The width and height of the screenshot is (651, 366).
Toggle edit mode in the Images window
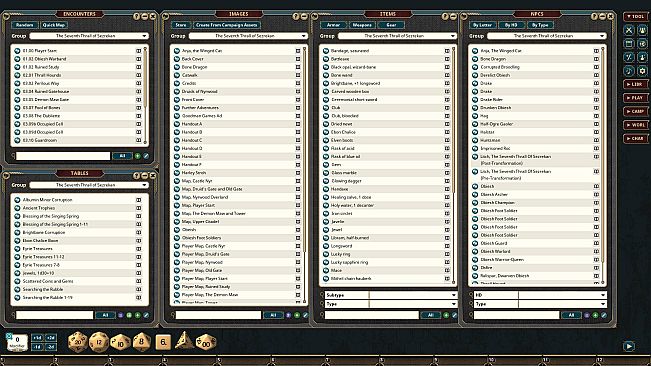pyautogui.click(x=305, y=315)
